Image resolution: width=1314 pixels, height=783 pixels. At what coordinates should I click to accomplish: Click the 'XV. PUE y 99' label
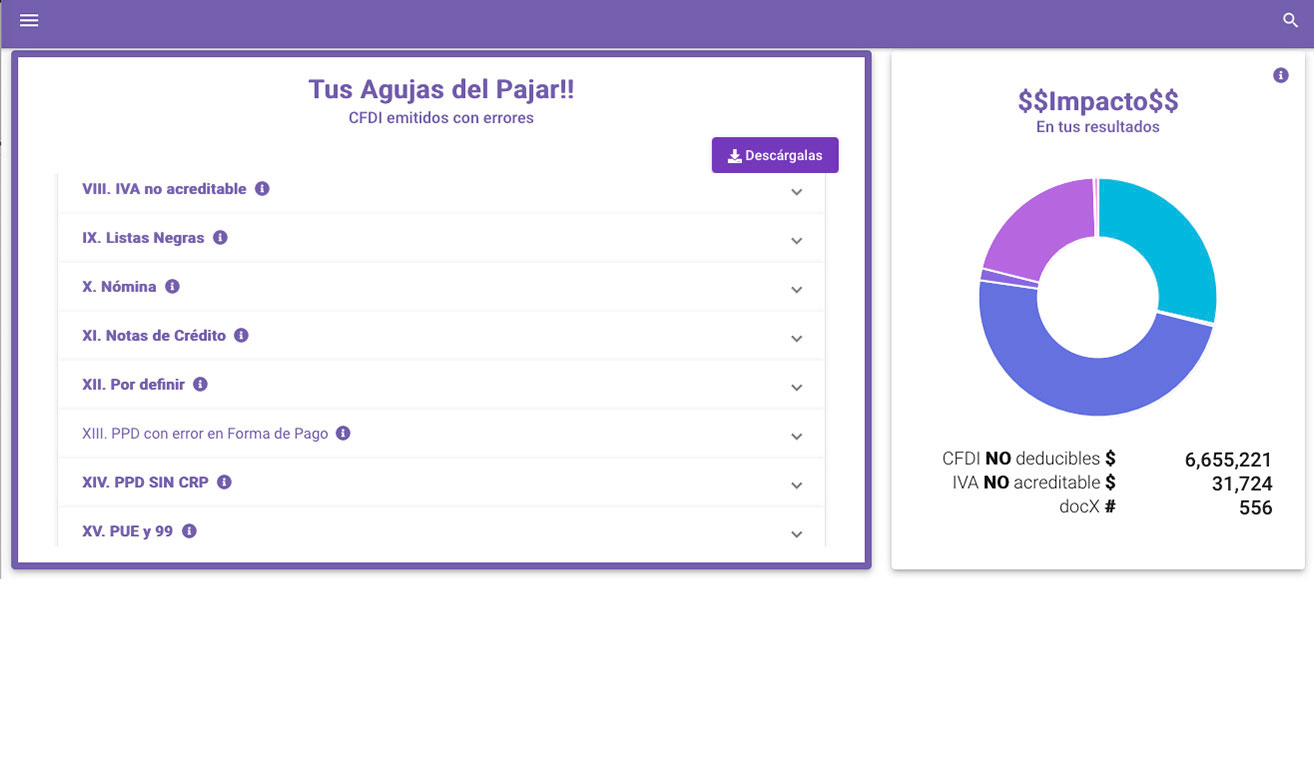[x=127, y=531]
